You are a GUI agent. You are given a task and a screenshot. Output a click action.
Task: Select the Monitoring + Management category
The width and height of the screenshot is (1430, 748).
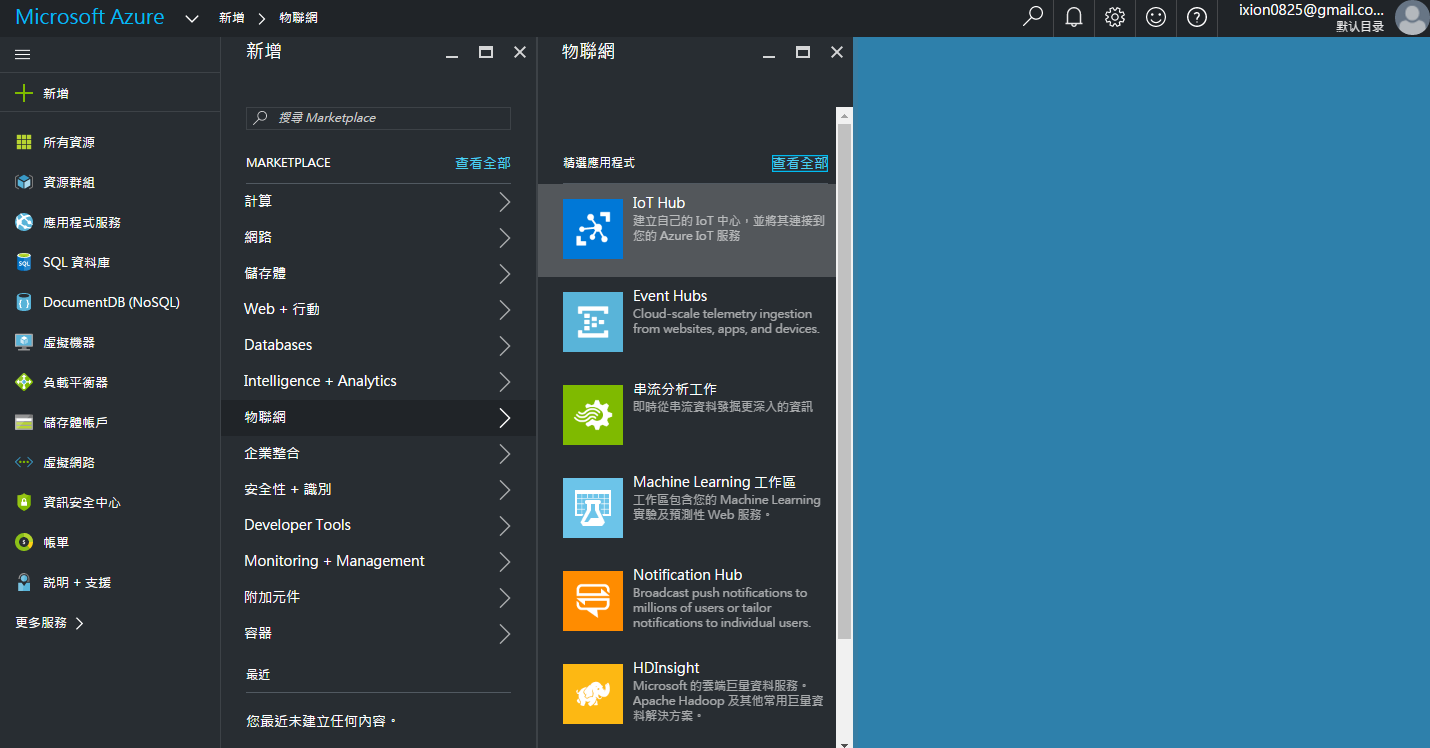point(378,561)
